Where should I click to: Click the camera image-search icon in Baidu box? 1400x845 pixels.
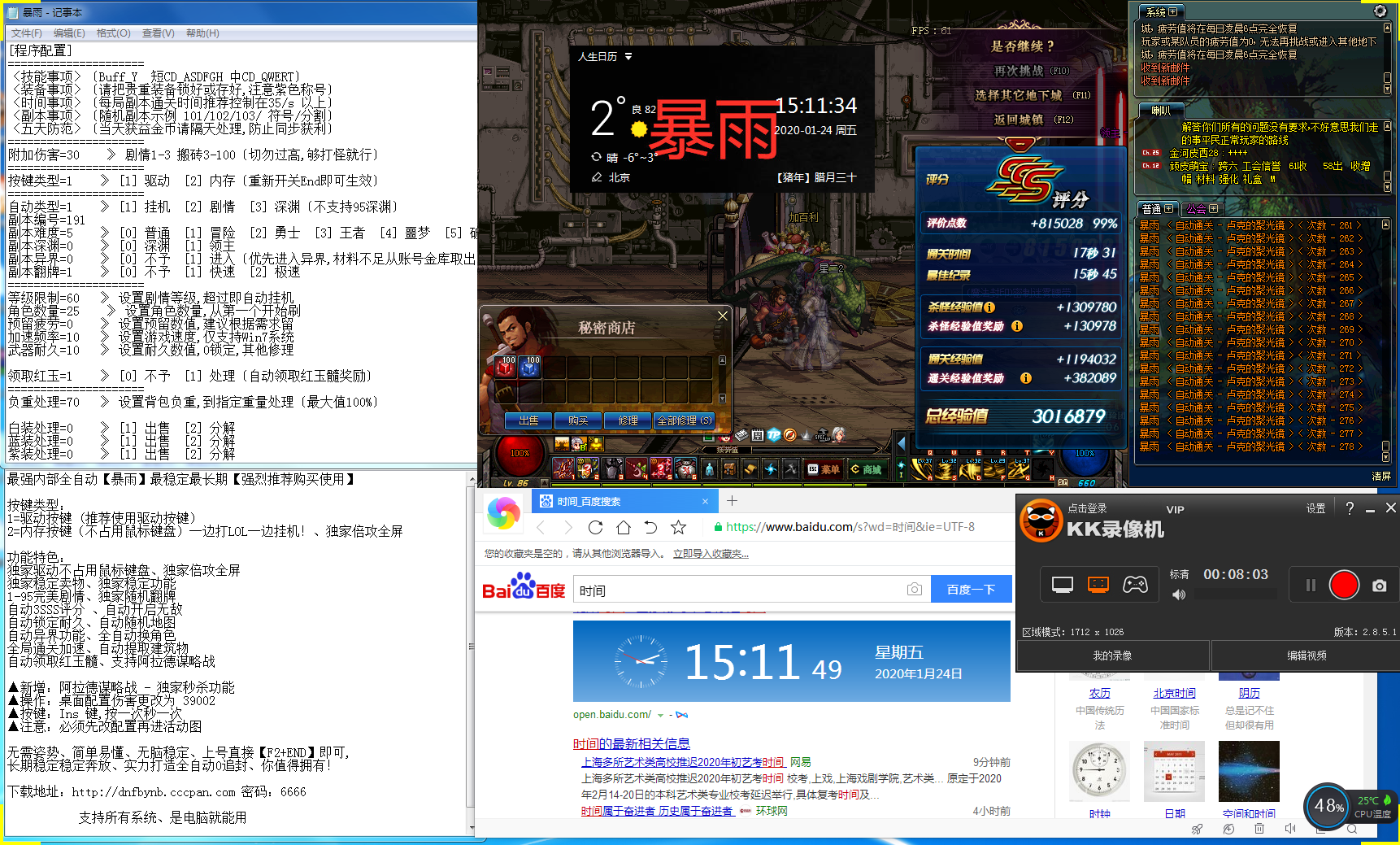click(915, 590)
